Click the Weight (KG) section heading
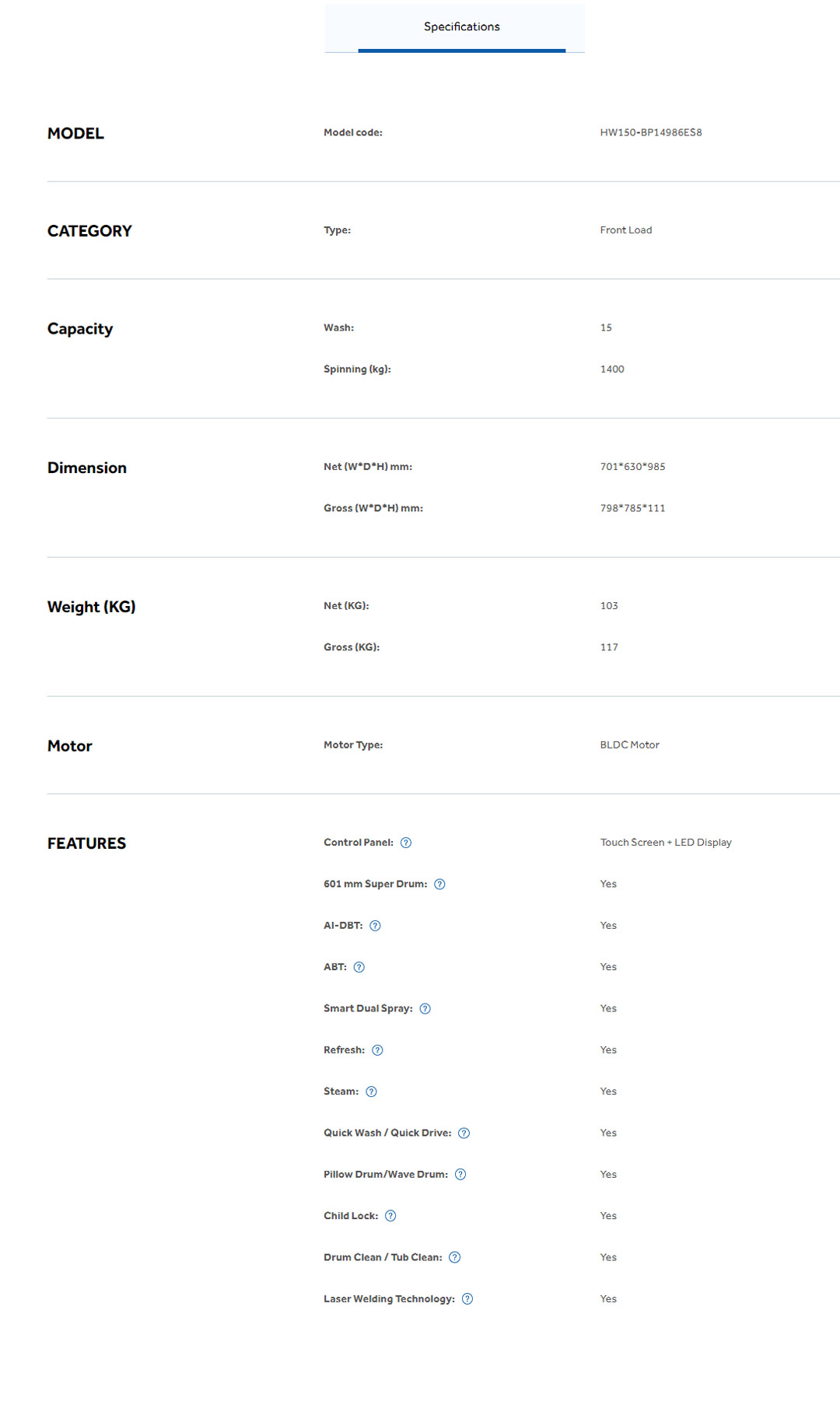This screenshot has height=1405, width=840. (91, 607)
